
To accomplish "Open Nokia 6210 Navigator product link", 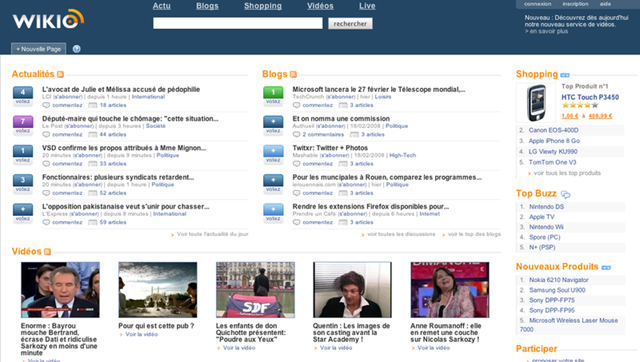I will (x=559, y=280).
